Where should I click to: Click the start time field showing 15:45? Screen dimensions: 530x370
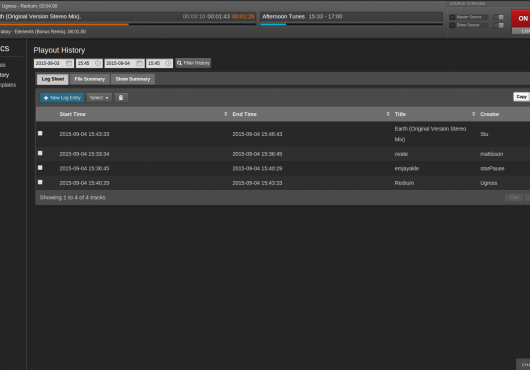(x=89, y=63)
